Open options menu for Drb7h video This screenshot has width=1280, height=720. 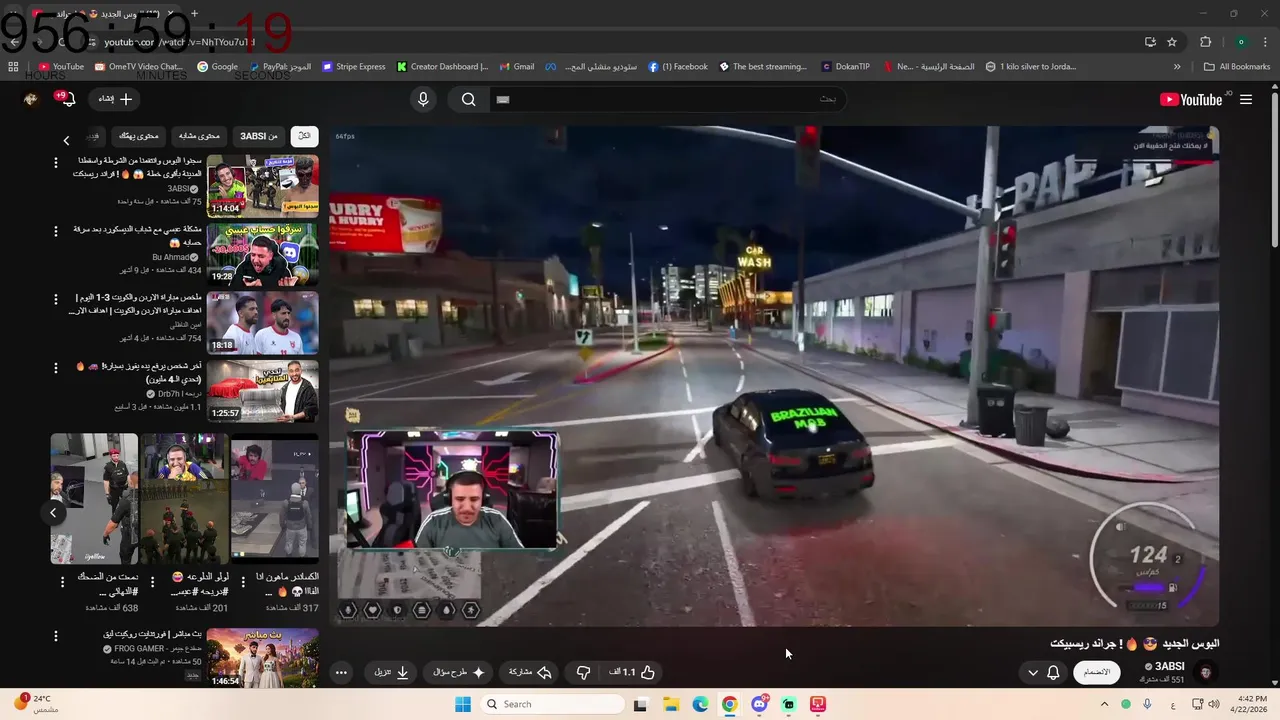pos(57,368)
